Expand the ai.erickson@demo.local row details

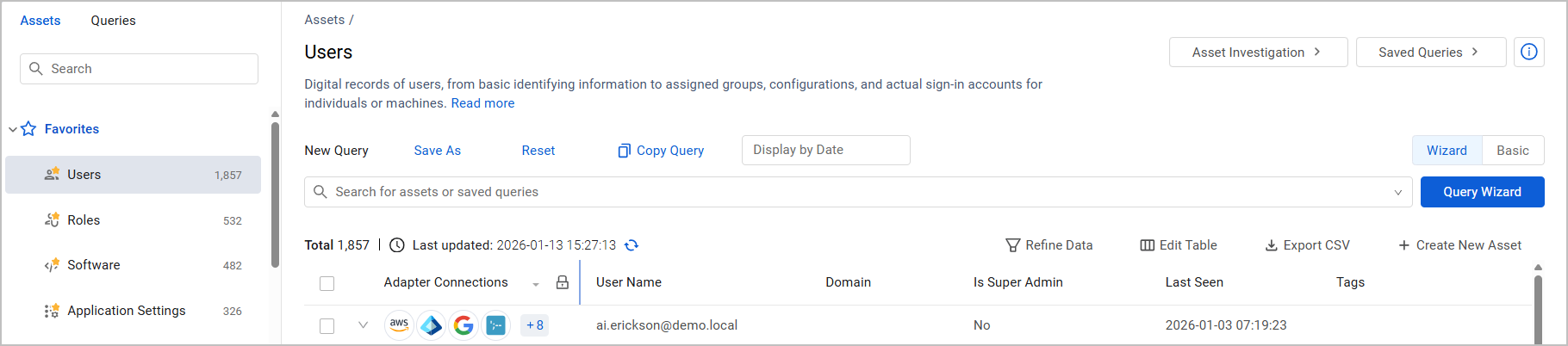click(x=363, y=325)
